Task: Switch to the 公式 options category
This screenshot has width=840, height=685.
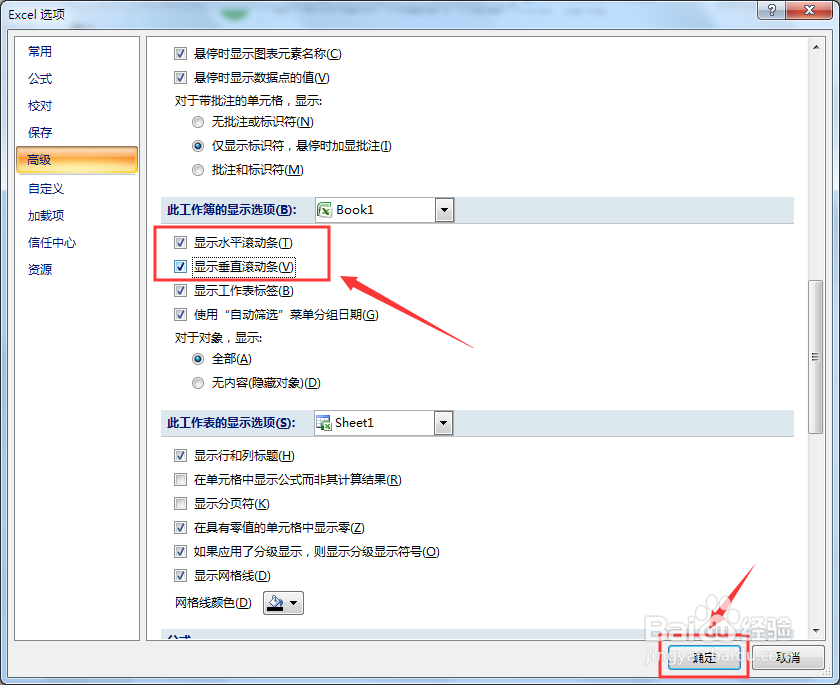Action: click(x=42, y=78)
